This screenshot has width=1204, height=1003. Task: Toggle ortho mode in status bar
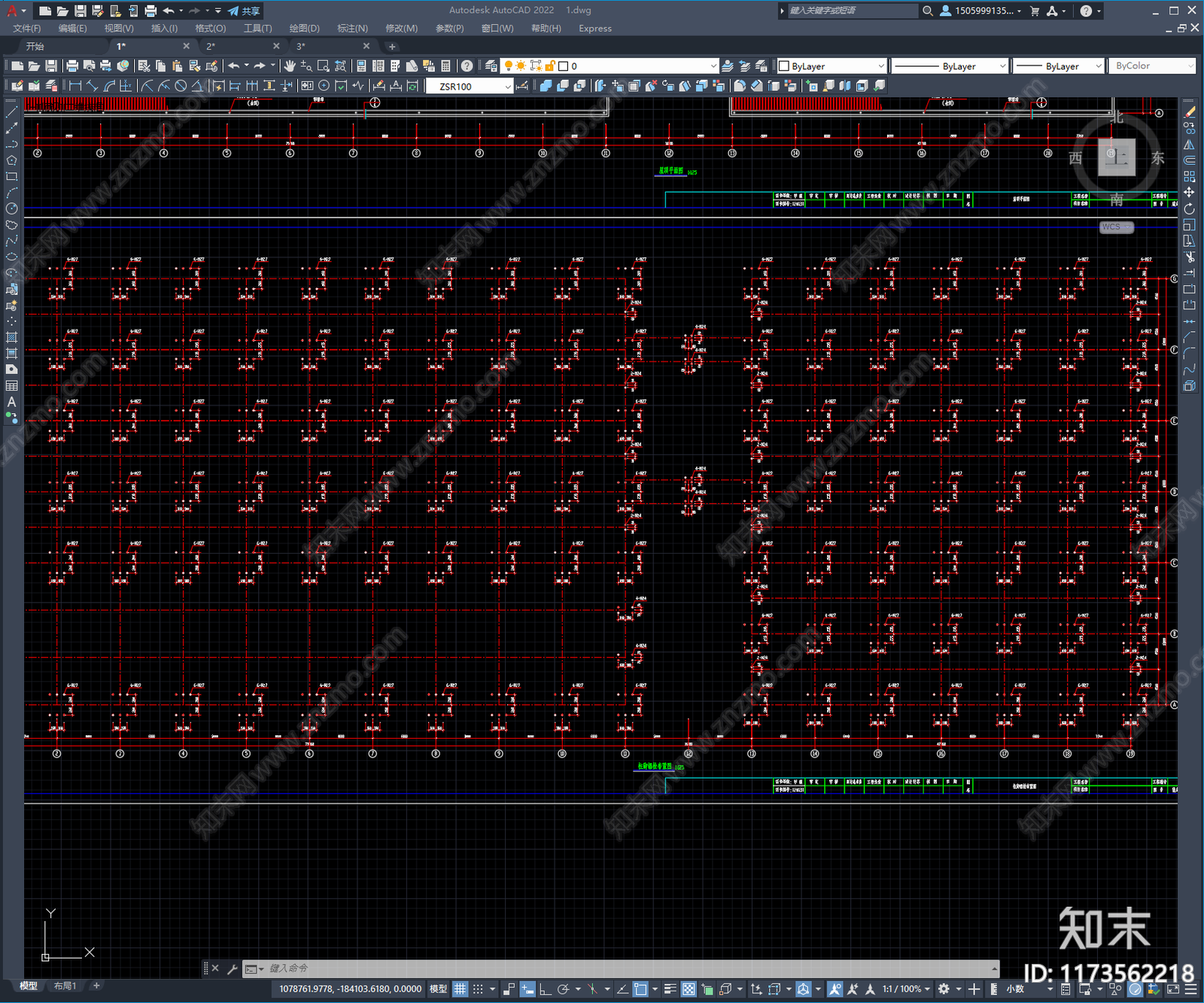[545, 989]
